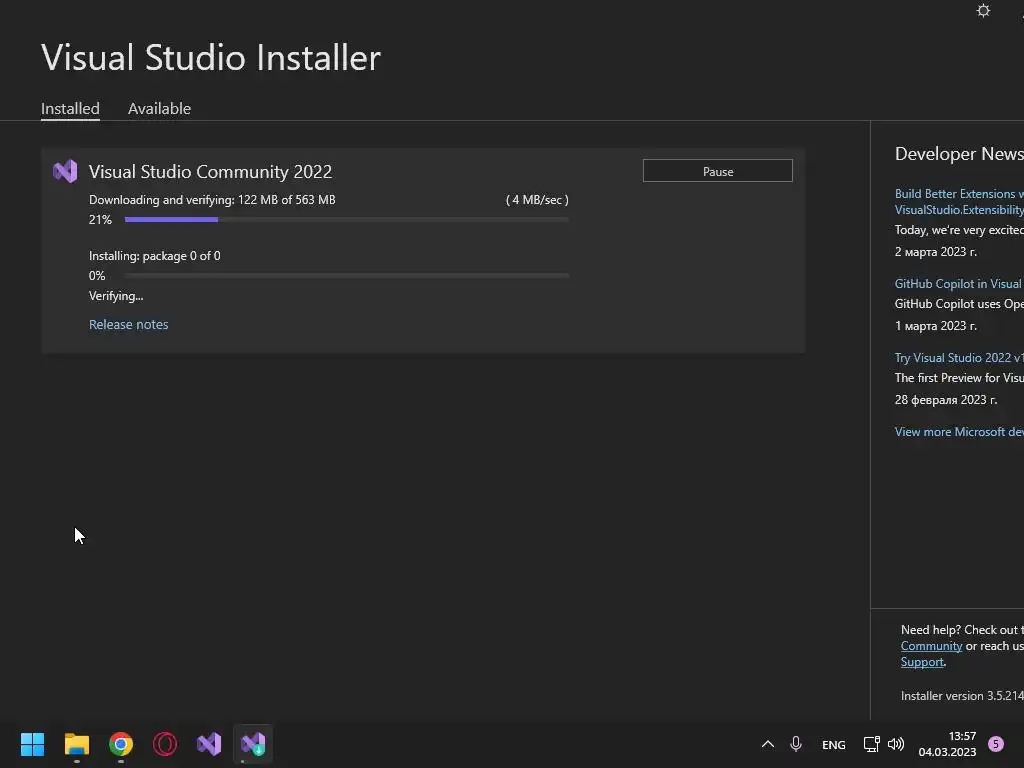Click the '28 февраля 2023 г.' date
Screen dimensions: 1024x768
click(x=946, y=399)
